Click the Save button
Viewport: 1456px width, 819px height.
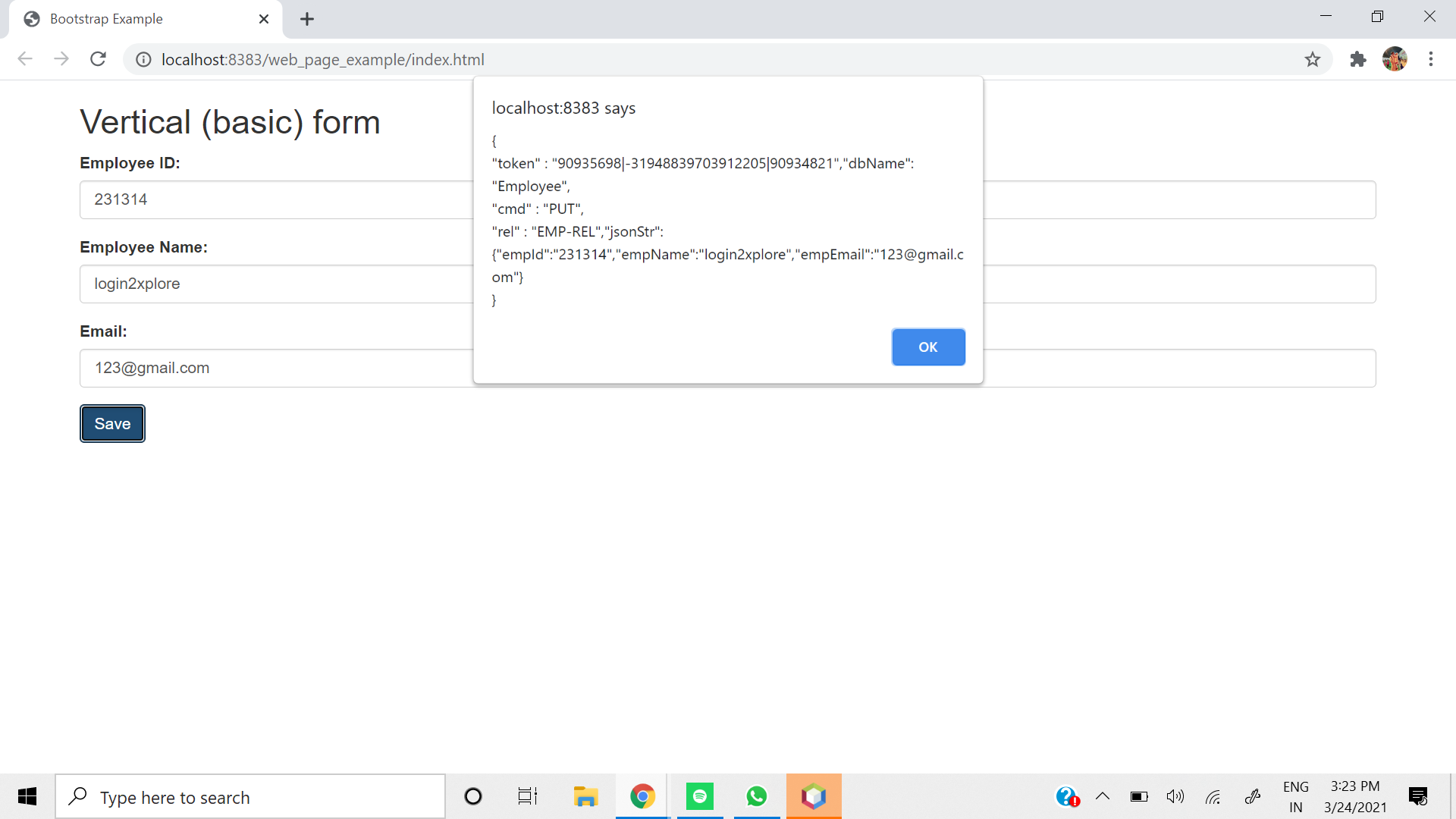(x=112, y=424)
